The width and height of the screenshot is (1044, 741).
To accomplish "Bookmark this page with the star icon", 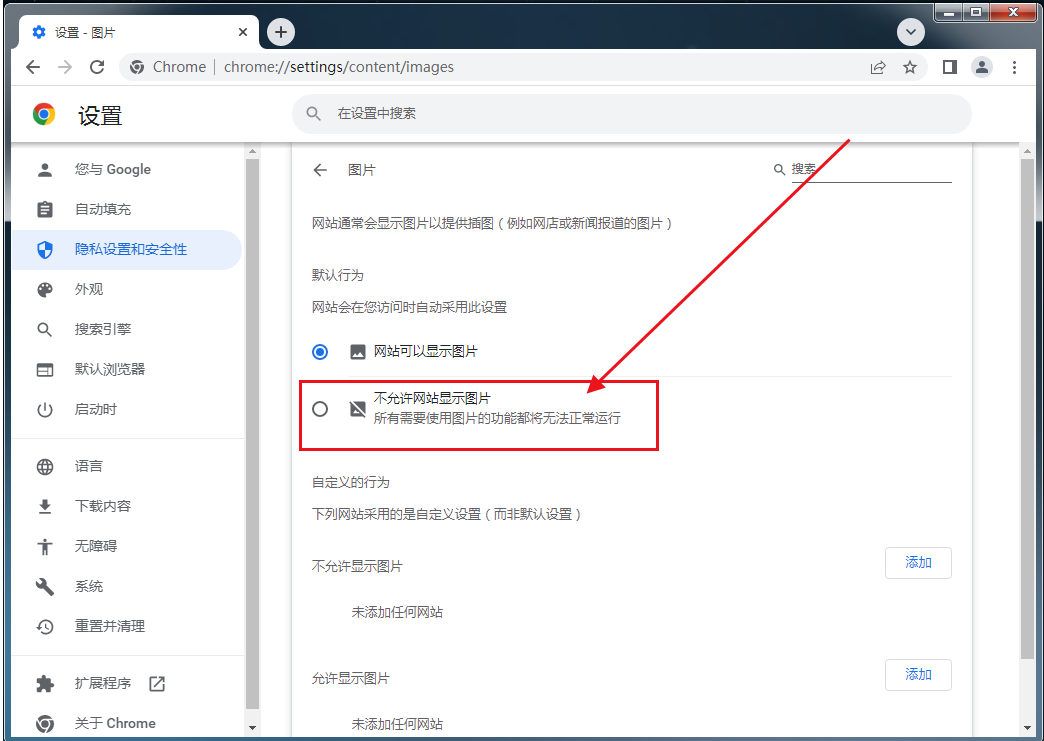I will [910, 67].
